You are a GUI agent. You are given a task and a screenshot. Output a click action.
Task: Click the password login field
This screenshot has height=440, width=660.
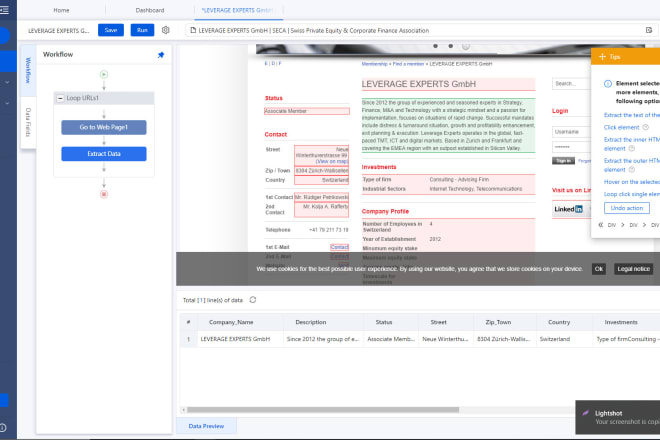571,147
